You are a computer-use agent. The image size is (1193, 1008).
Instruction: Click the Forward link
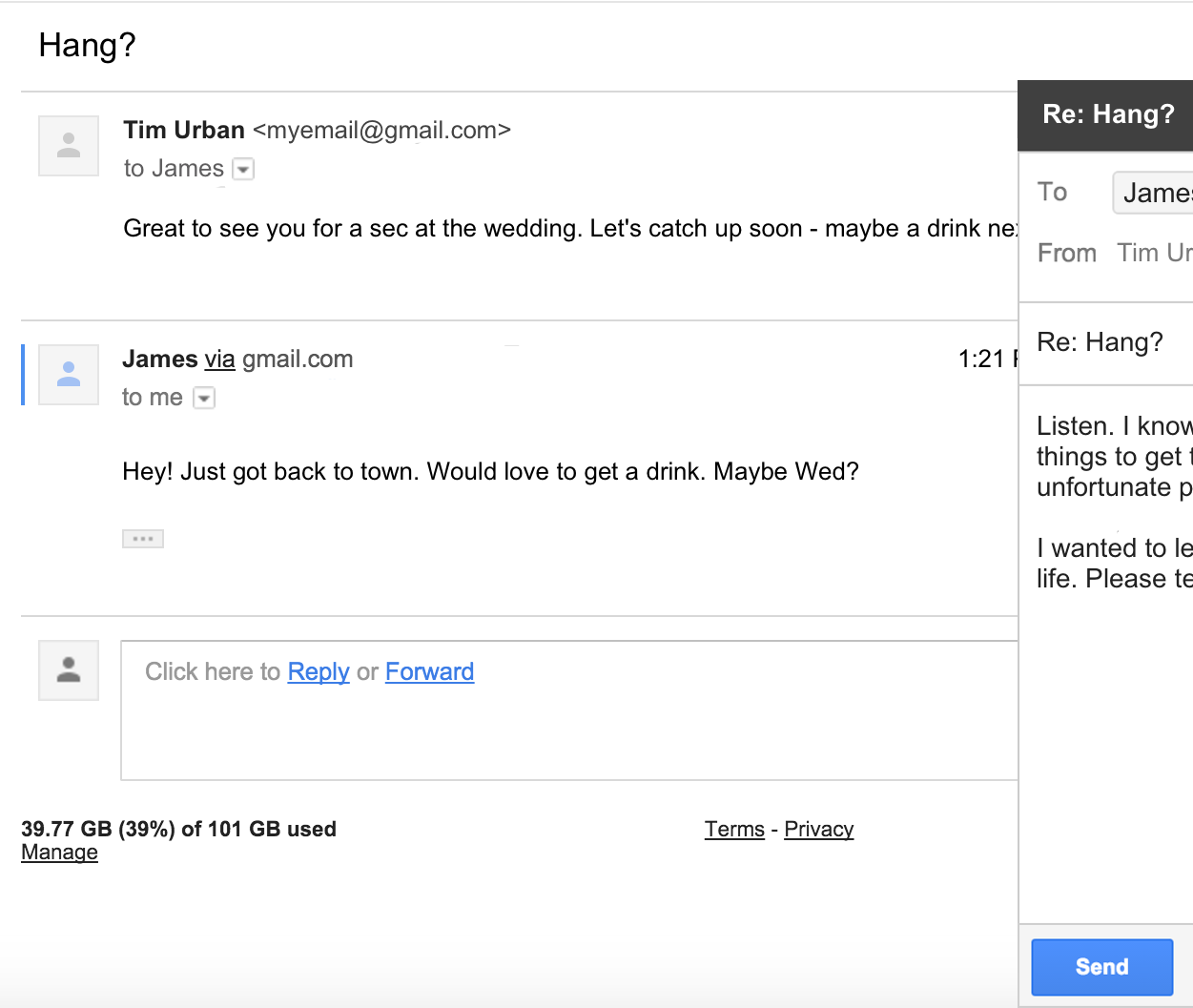429,671
